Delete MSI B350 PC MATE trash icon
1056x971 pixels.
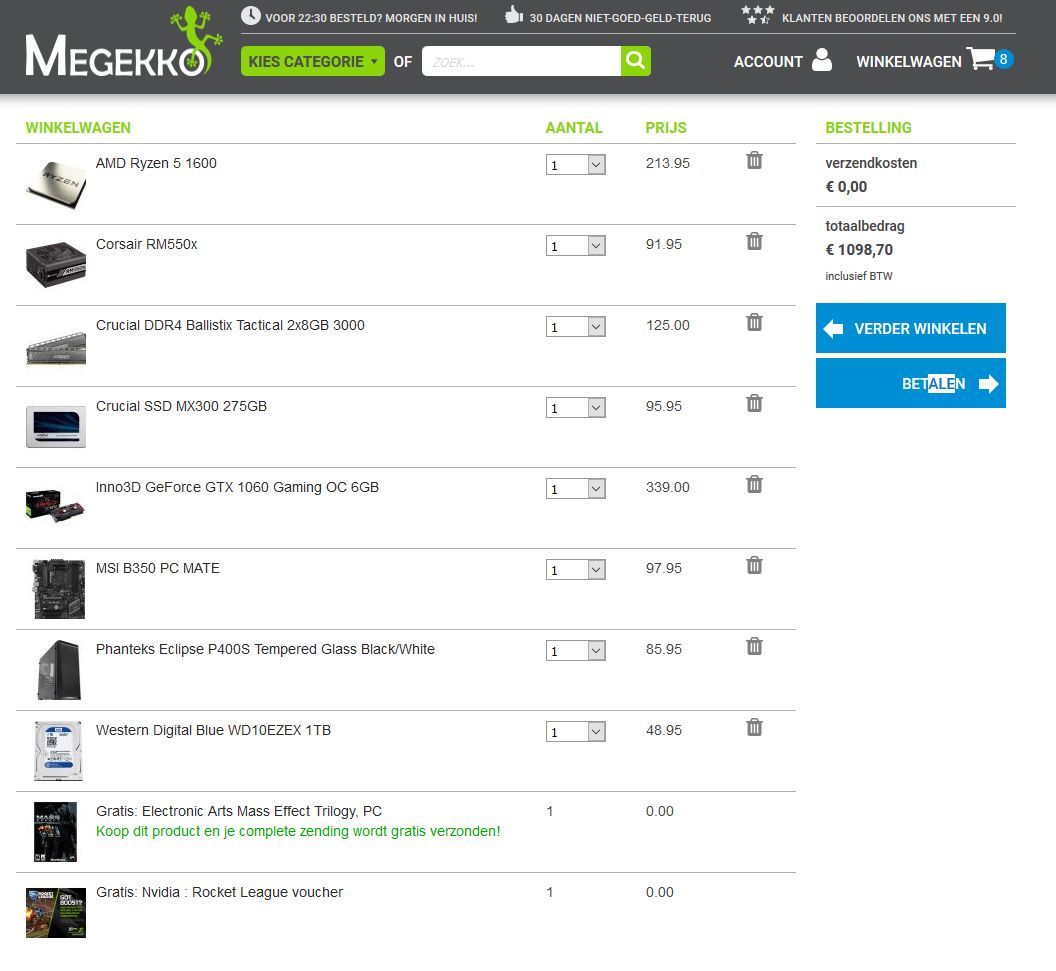[754, 565]
